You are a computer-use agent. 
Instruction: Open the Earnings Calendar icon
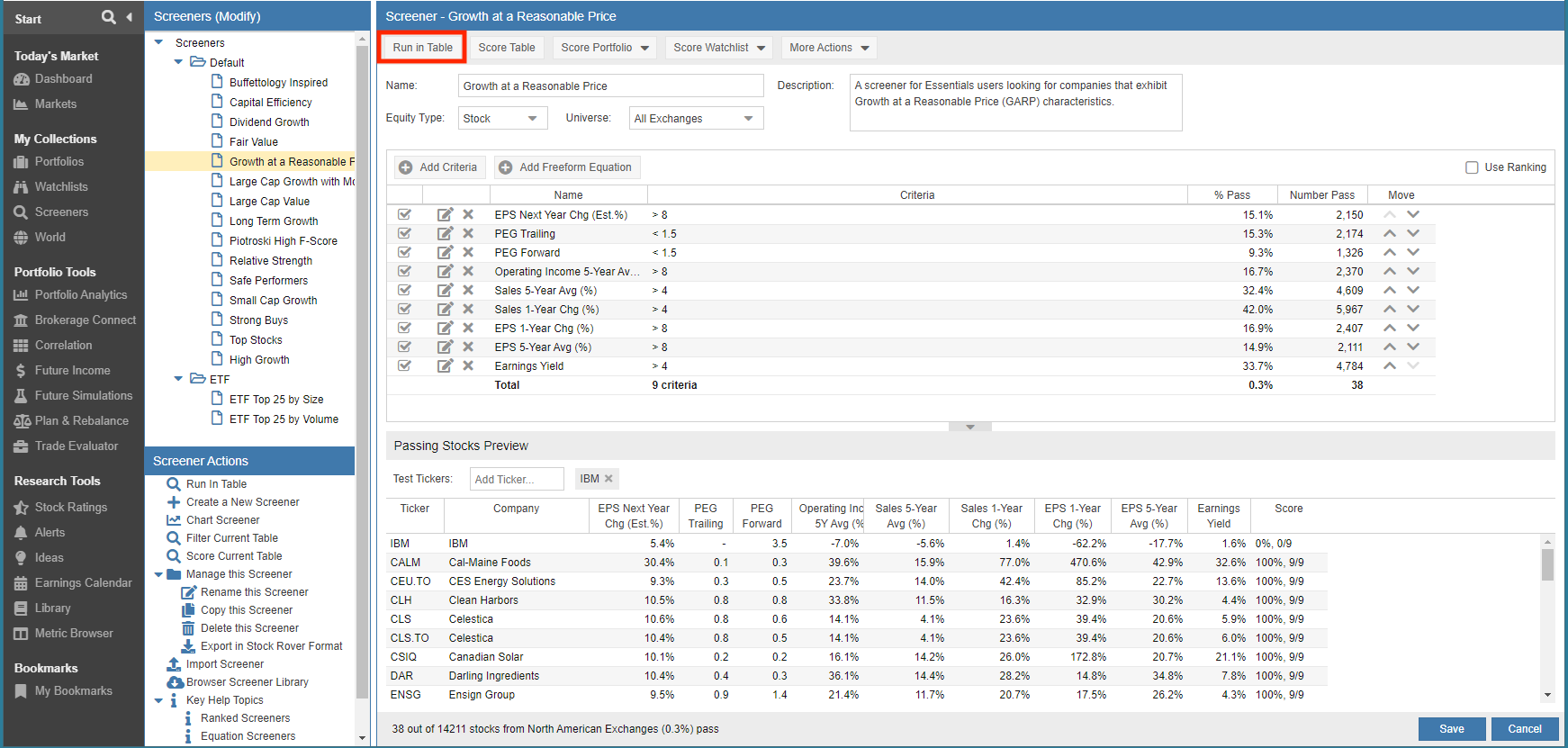[22, 583]
